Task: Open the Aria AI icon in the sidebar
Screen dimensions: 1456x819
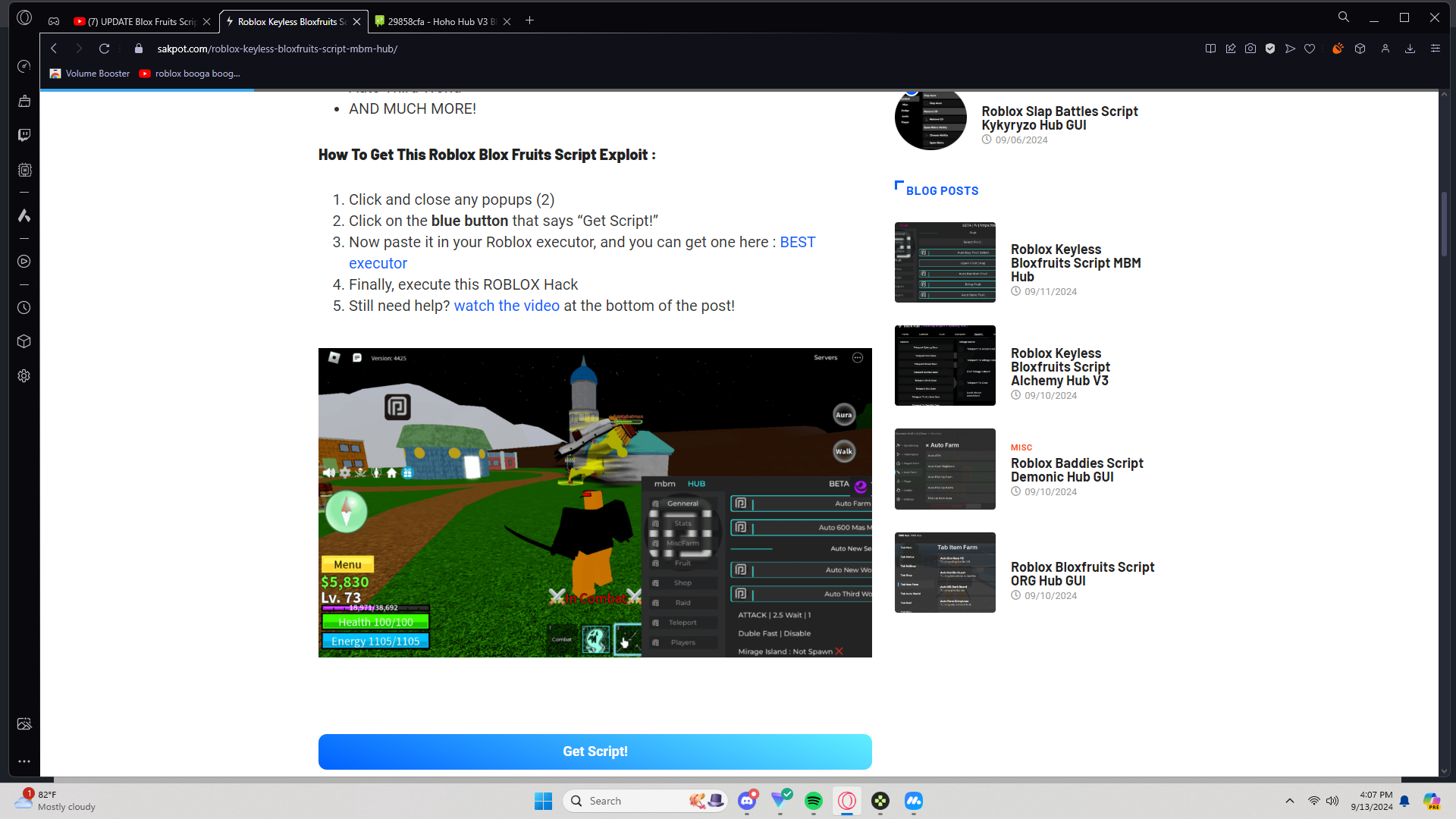Action: pos(24,216)
